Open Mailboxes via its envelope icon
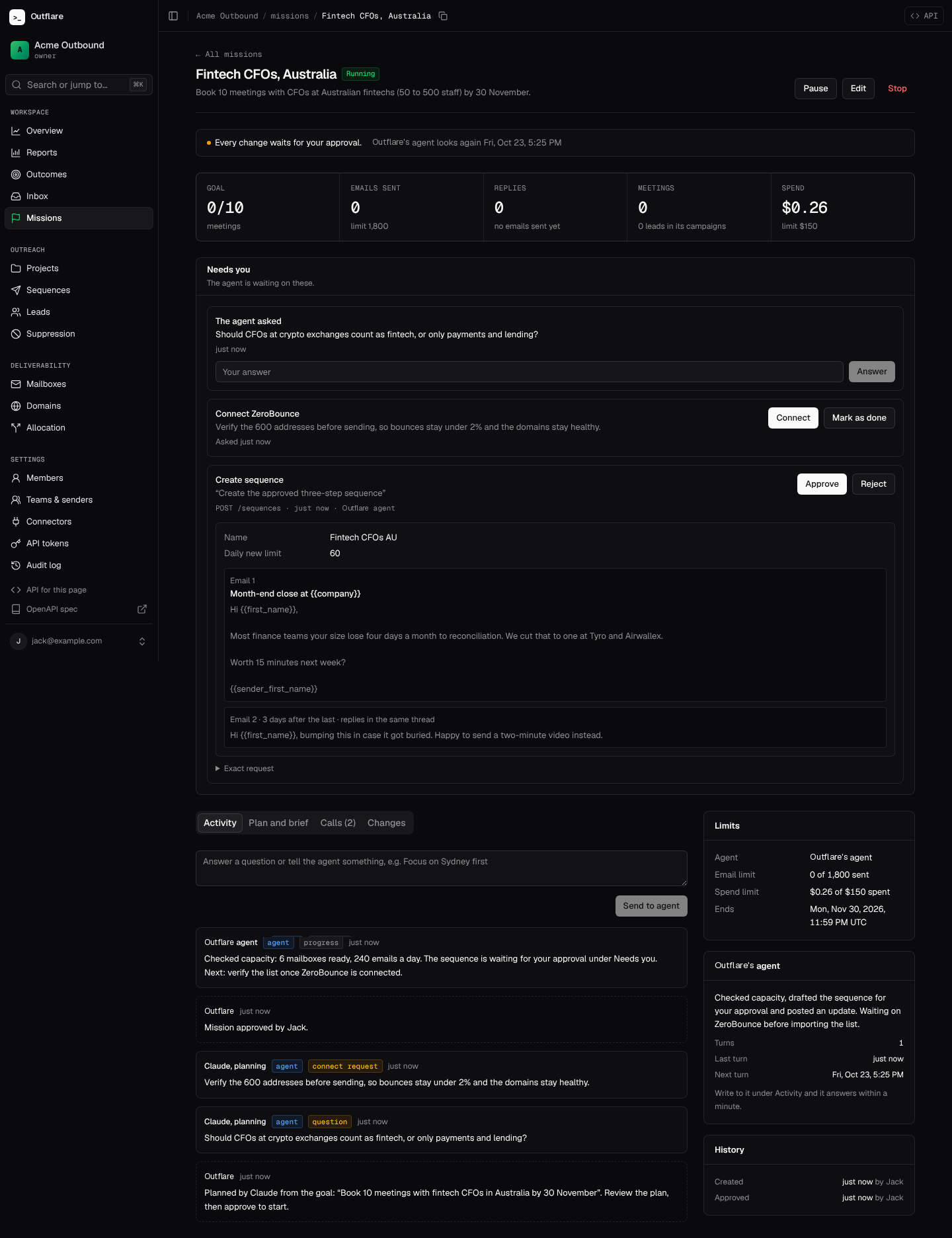The image size is (952, 1238). pos(16,384)
